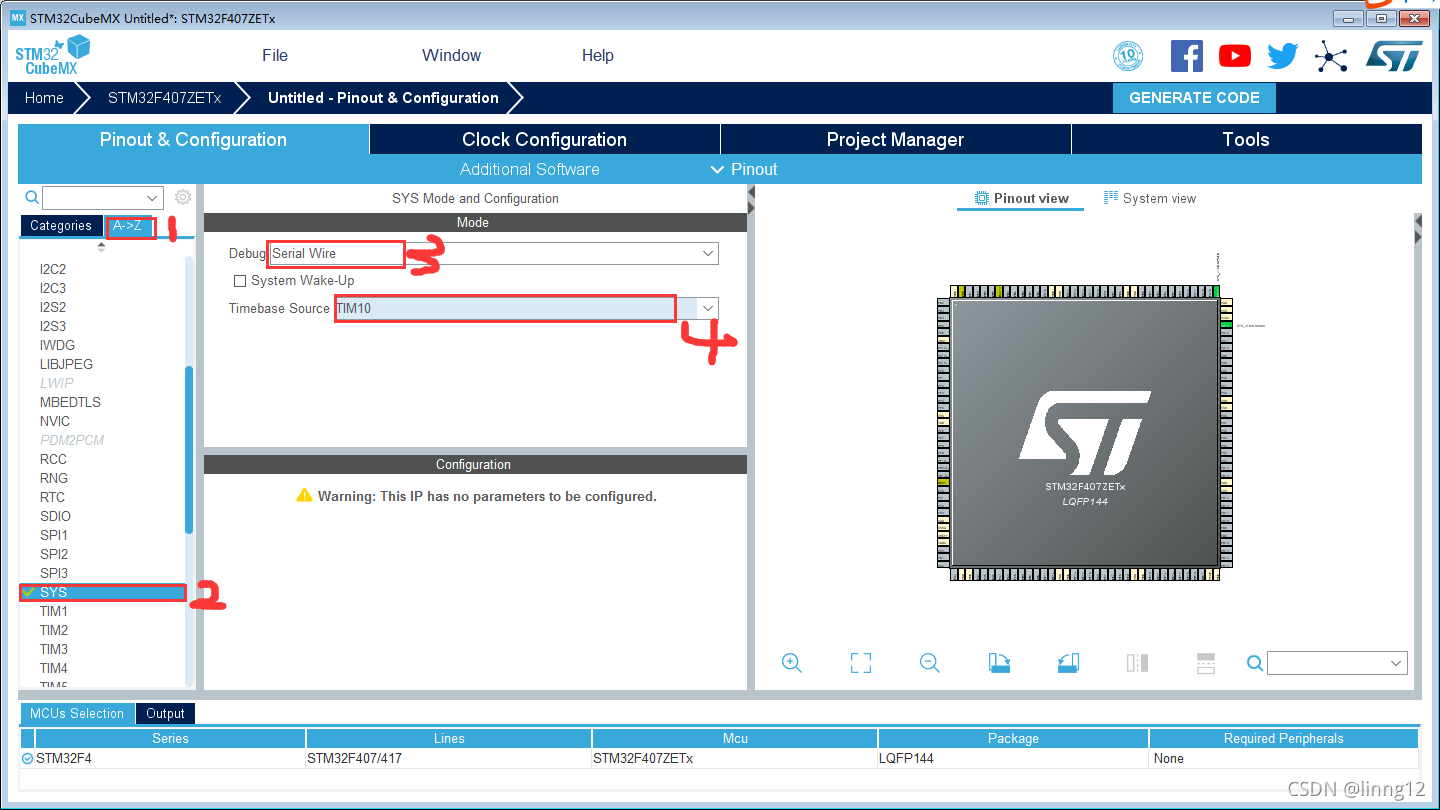The height and width of the screenshot is (810, 1440).
Task: Open the File menu
Action: point(275,55)
